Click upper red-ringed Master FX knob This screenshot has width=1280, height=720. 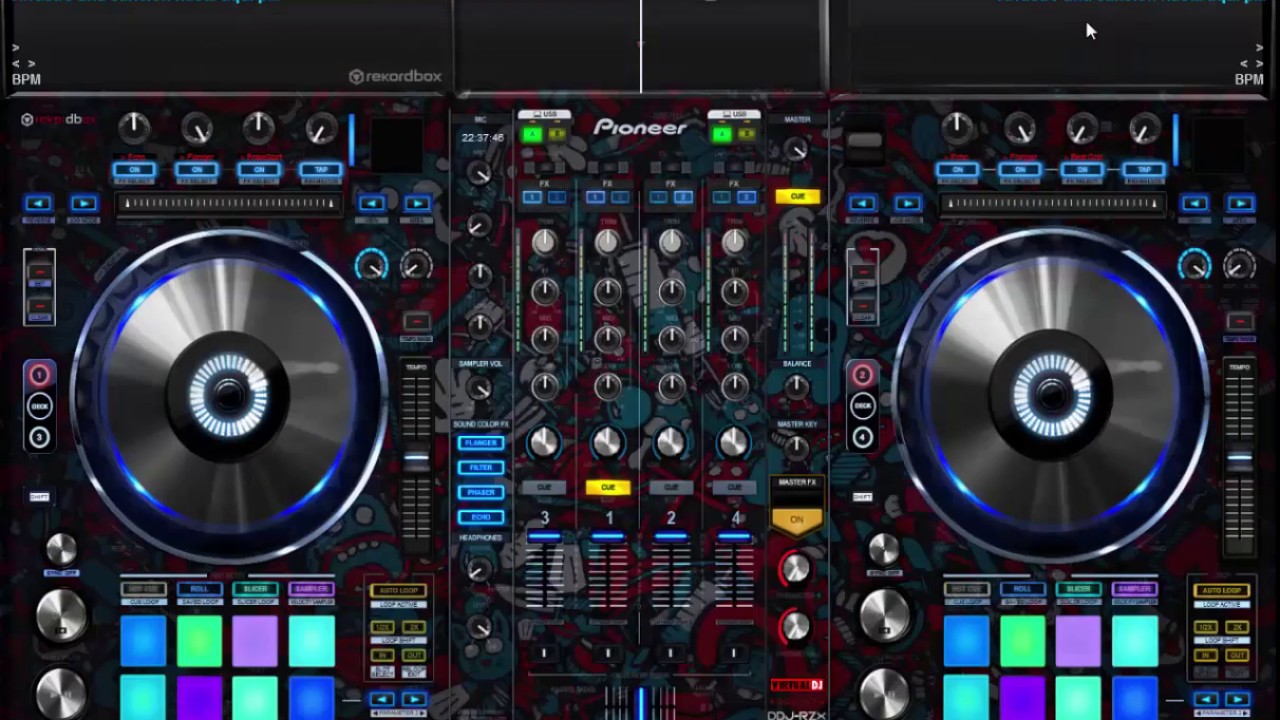[x=795, y=569]
